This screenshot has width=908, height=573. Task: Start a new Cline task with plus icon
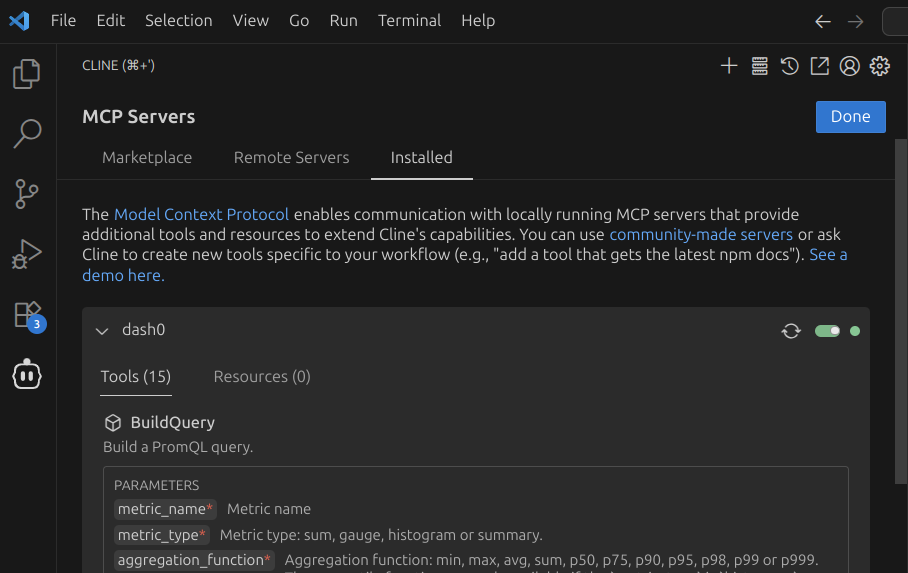tap(729, 66)
